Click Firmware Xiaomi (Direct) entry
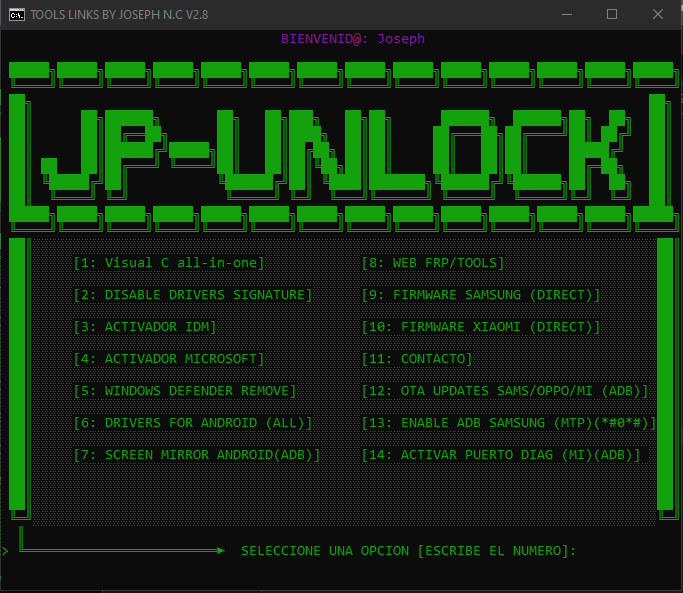The height and width of the screenshot is (593, 683). pyautogui.click(x=481, y=327)
